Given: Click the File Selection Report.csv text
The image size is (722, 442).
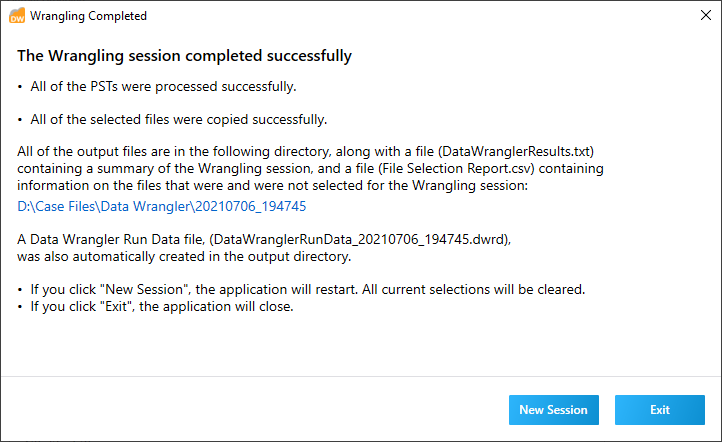Looking at the screenshot, I should 456,169.
